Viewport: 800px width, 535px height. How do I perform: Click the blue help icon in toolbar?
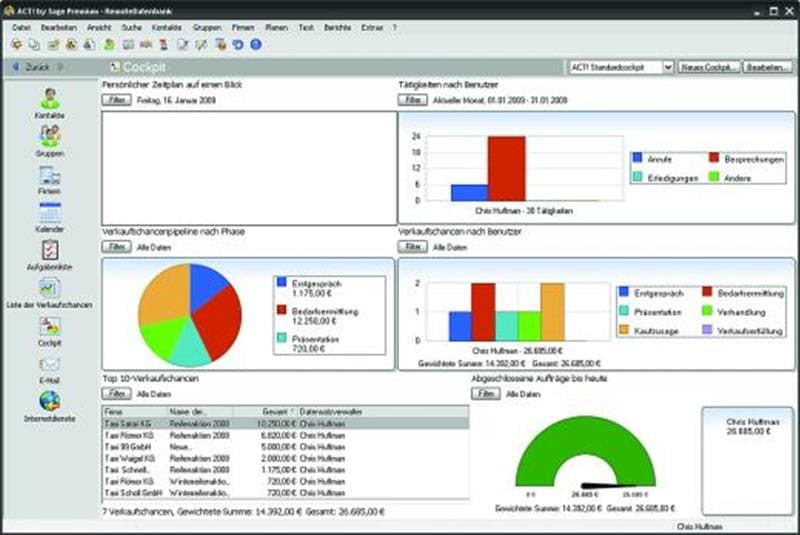click(x=256, y=45)
